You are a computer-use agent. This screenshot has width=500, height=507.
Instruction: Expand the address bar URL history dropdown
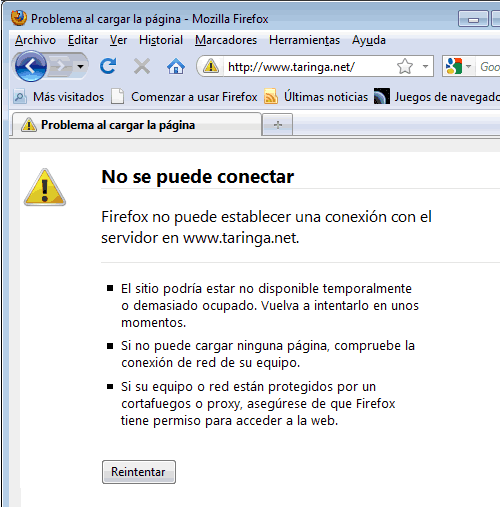click(x=425, y=66)
